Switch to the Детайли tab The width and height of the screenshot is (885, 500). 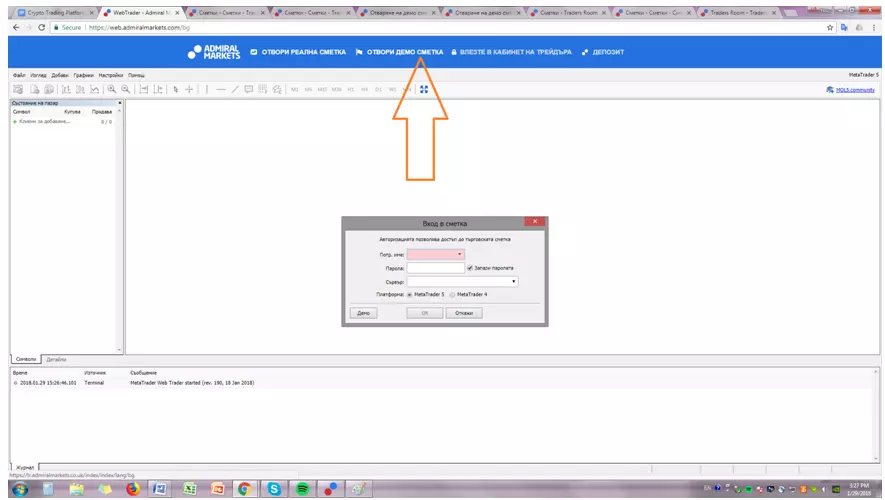pyautogui.click(x=56, y=359)
